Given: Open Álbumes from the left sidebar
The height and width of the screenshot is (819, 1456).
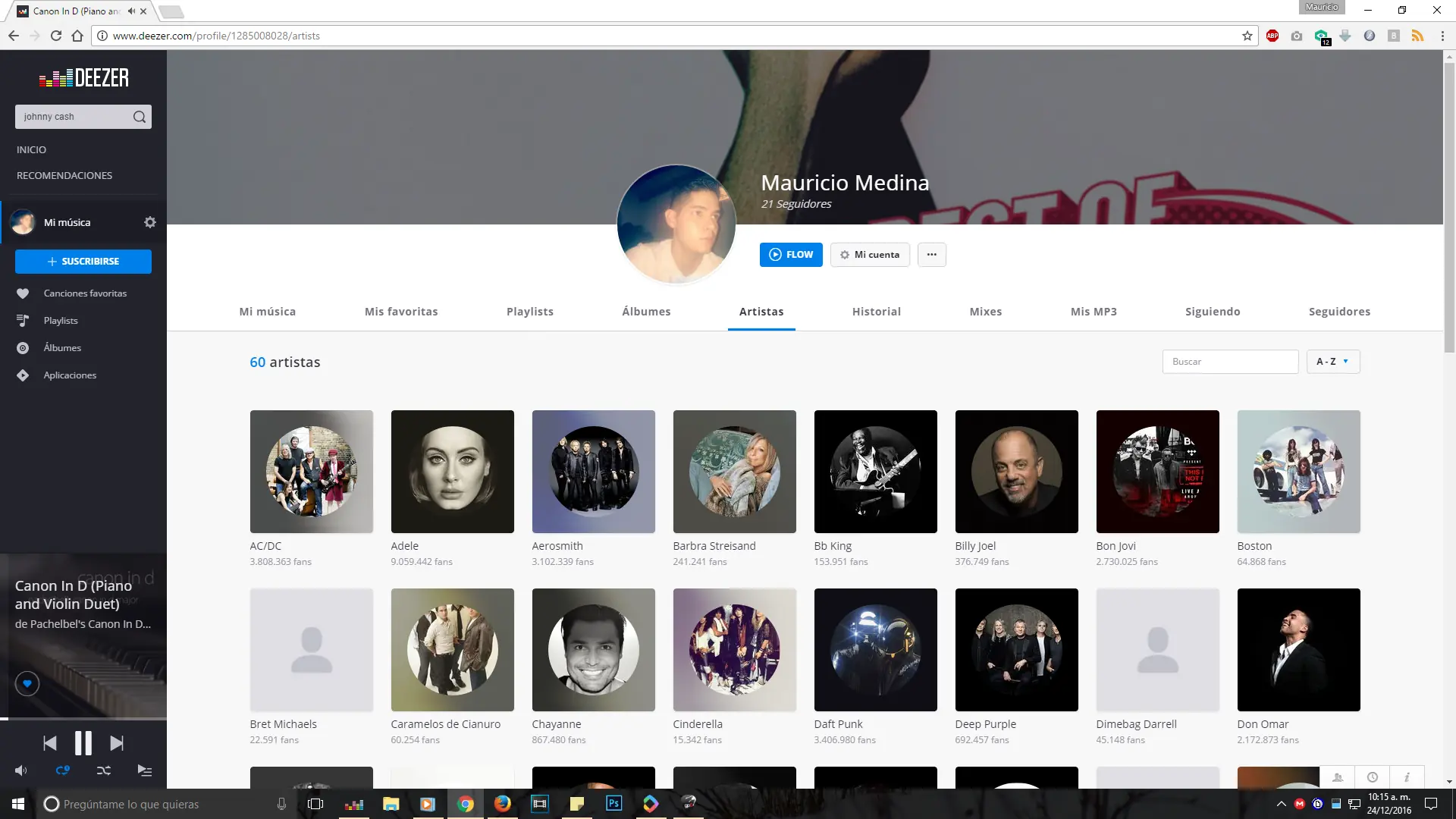Looking at the screenshot, I should point(62,348).
